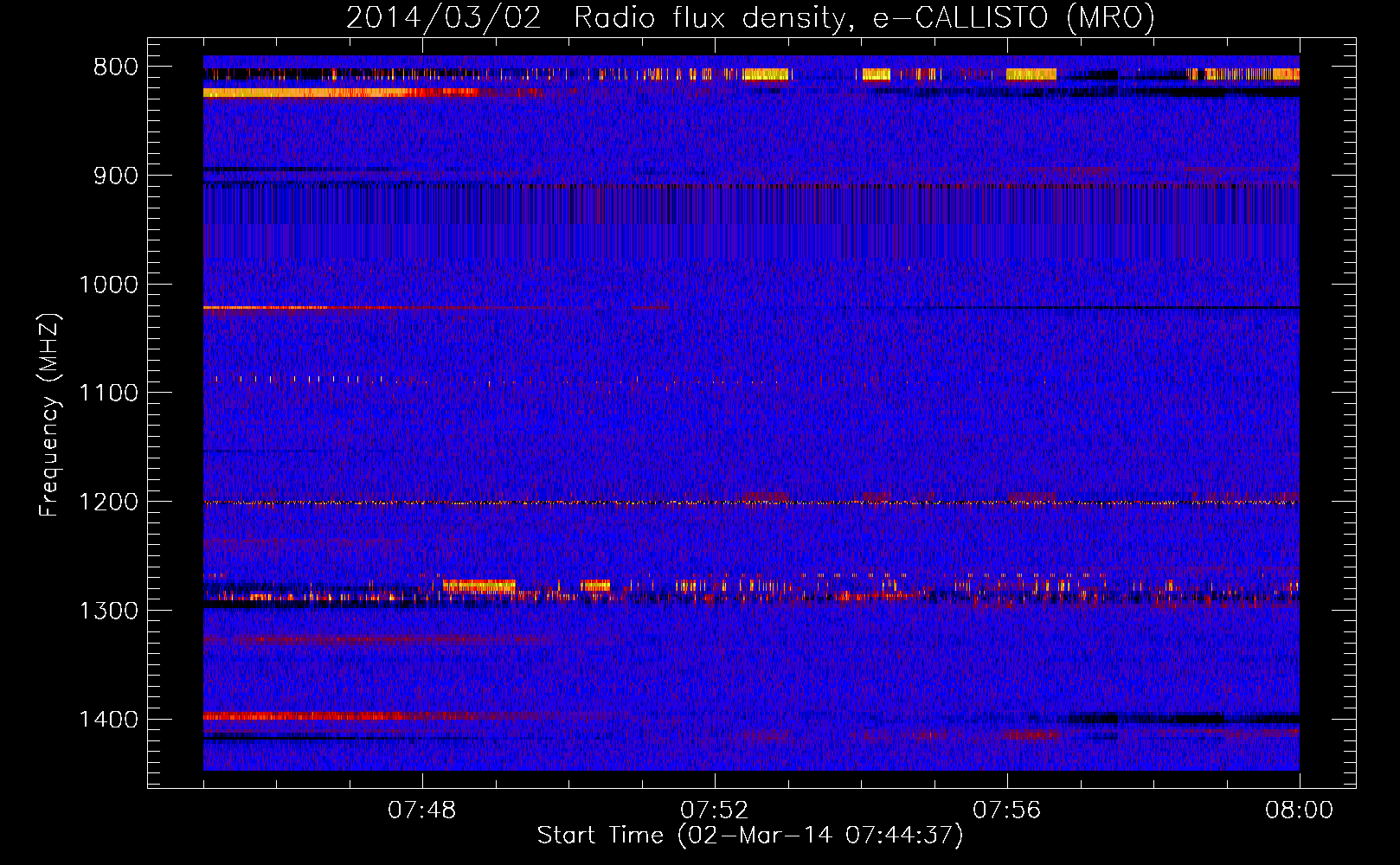Click the 08:00 time tick label
The image size is (1400, 865).
[x=1300, y=811]
